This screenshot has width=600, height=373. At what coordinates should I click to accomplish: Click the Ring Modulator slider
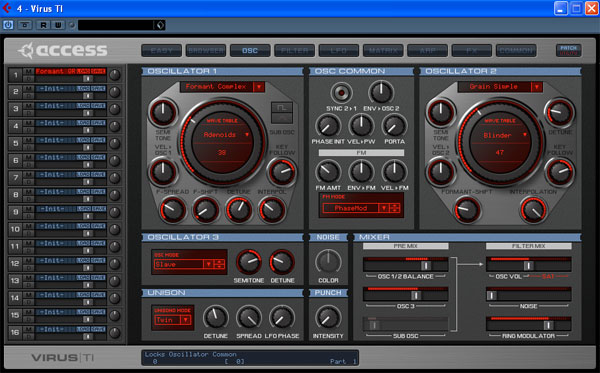pyautogui.click(x=529, y=324)
